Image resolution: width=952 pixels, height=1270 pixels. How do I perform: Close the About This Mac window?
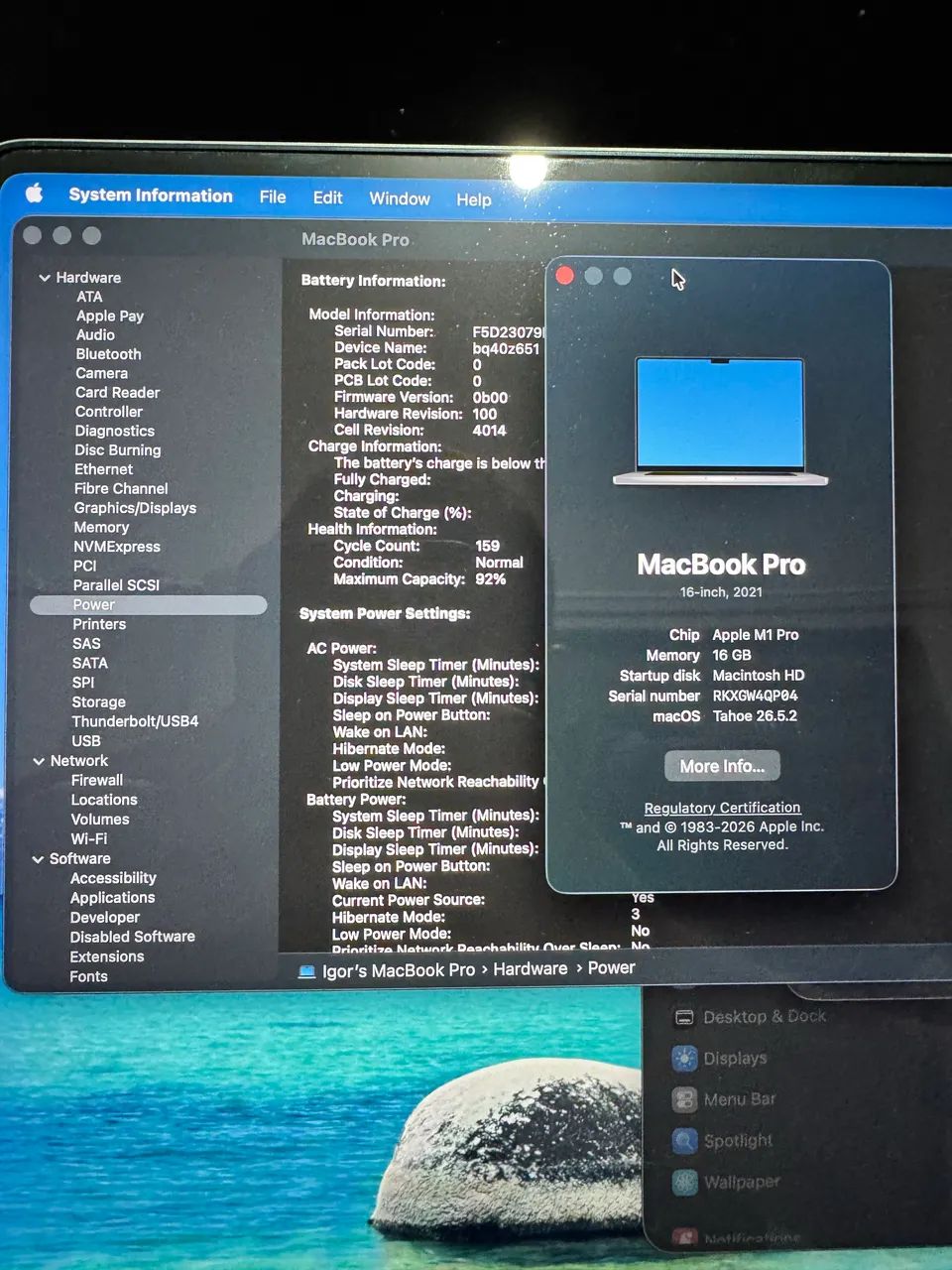(x=565, y=276)
